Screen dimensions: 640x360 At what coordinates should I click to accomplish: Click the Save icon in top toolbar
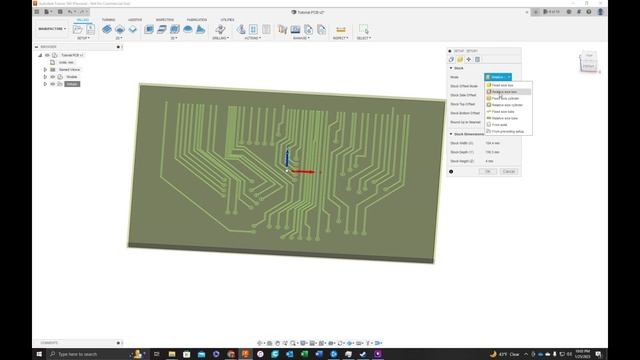click(x=60, y=12)
